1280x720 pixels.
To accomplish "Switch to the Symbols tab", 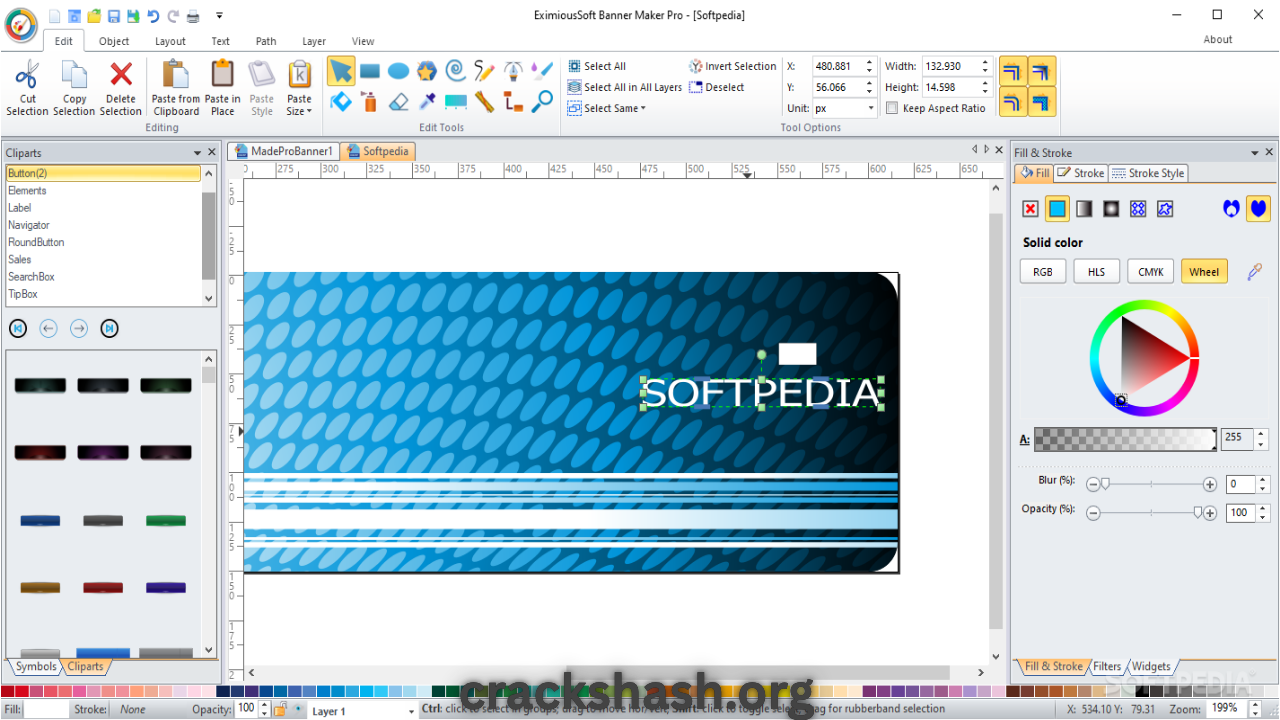I will (x=36, y=666).
